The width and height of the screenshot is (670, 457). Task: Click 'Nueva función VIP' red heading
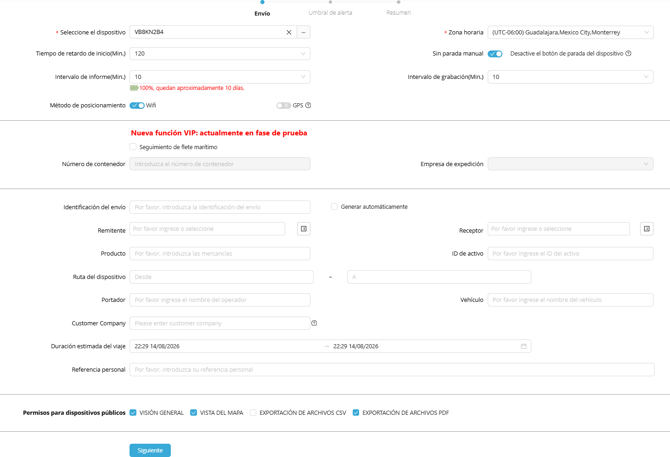coord(219,133)
